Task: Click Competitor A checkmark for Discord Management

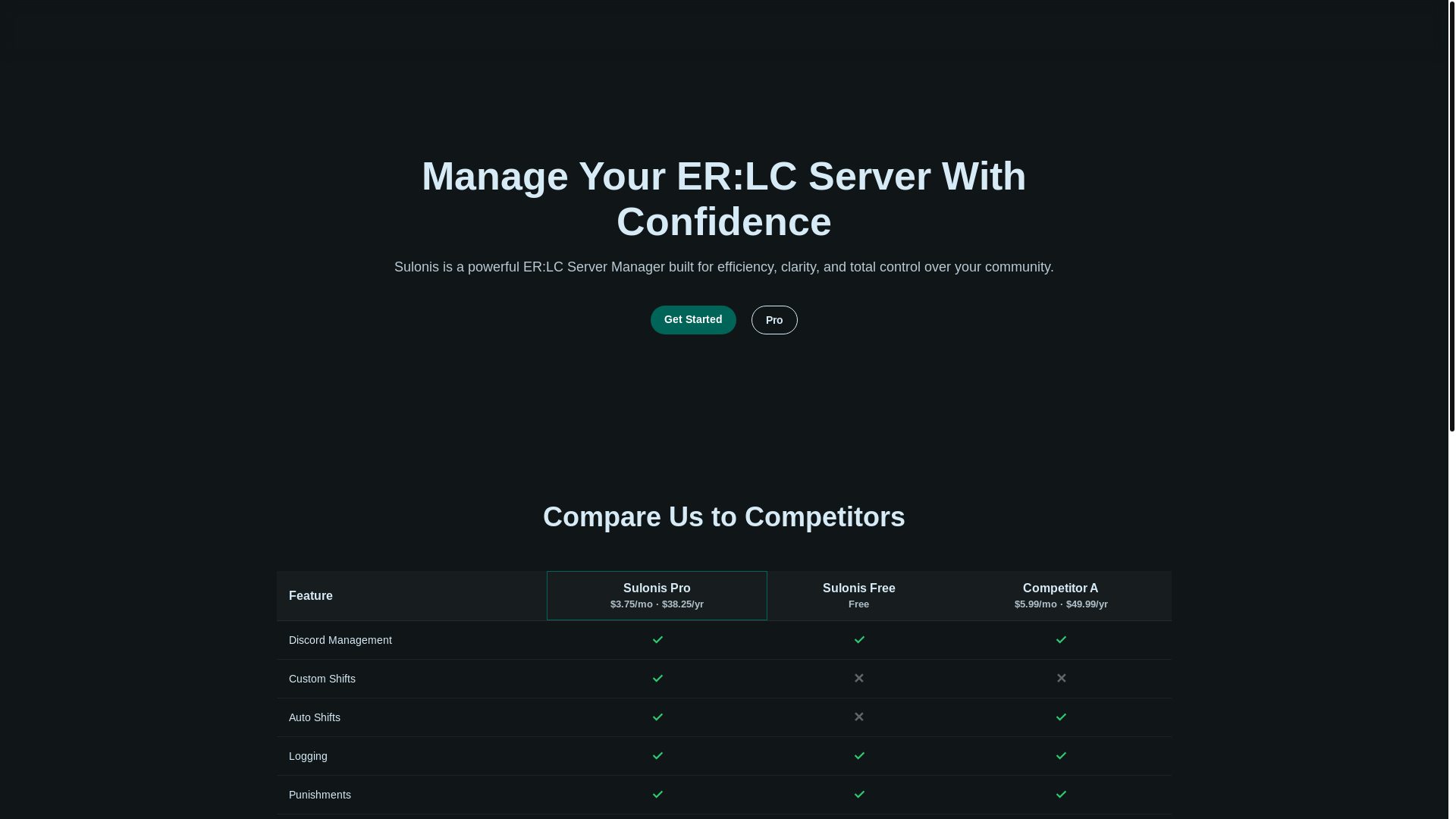Action: (1061, 640)
